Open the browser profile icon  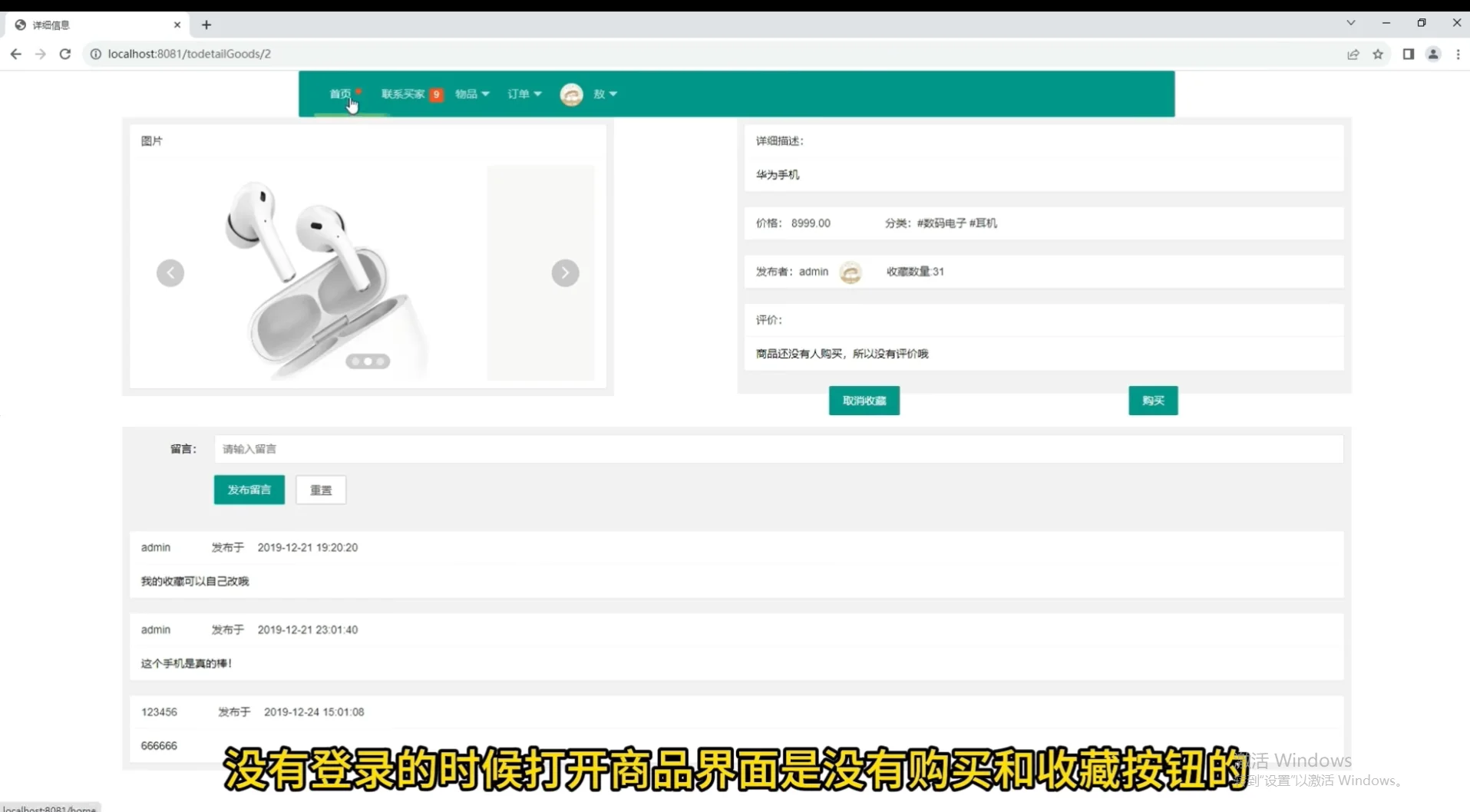pos(1432,54)
